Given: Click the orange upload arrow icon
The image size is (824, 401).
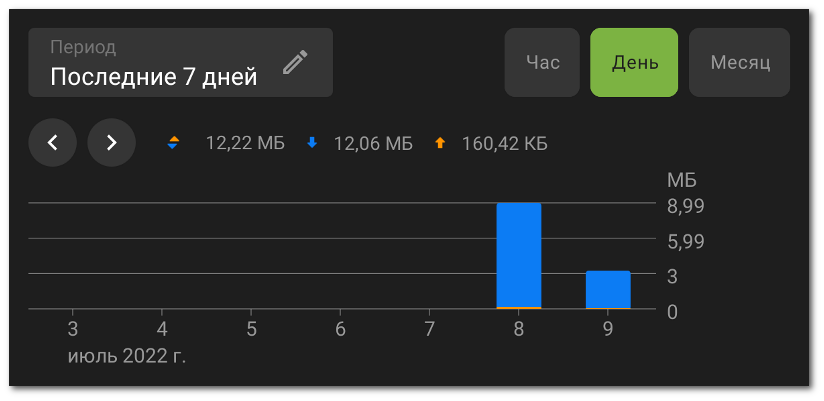Looking at the screenshot, I should tap(440, 142).
